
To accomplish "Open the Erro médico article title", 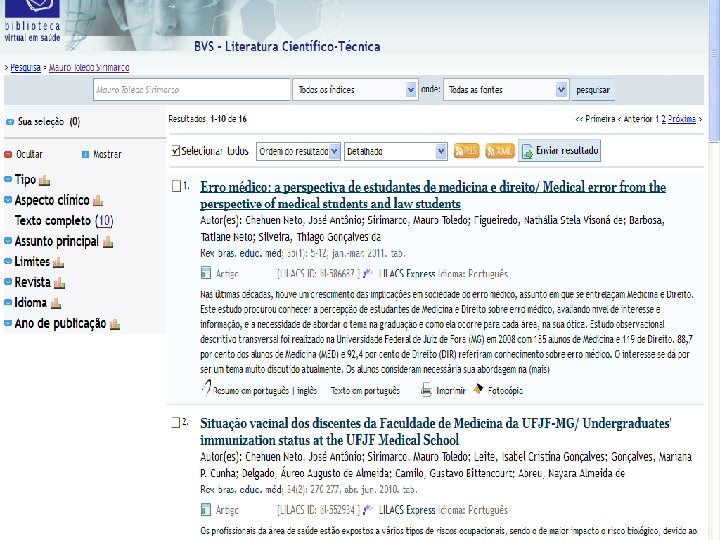I will click(433, 195).
